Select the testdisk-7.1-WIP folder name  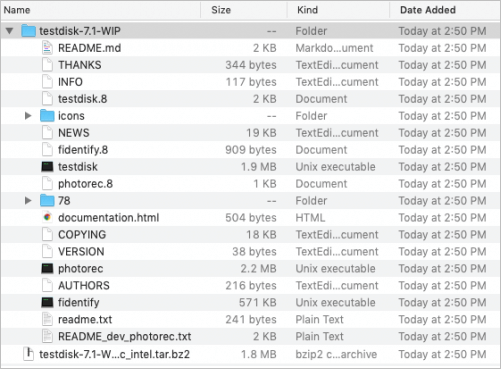(x=80, y=31)
